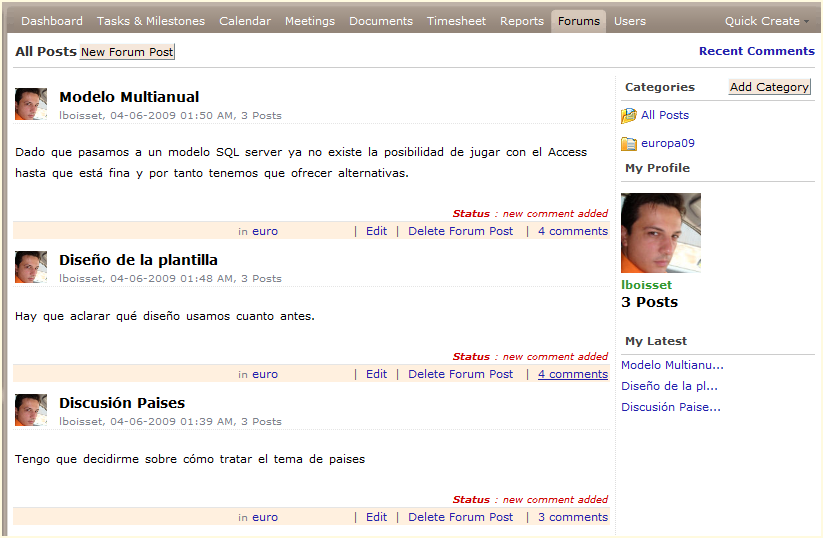Viewport: 823px width, 538px height.
Task: Click avatar beside Discusión Paises post
Action: pos(31,410)
